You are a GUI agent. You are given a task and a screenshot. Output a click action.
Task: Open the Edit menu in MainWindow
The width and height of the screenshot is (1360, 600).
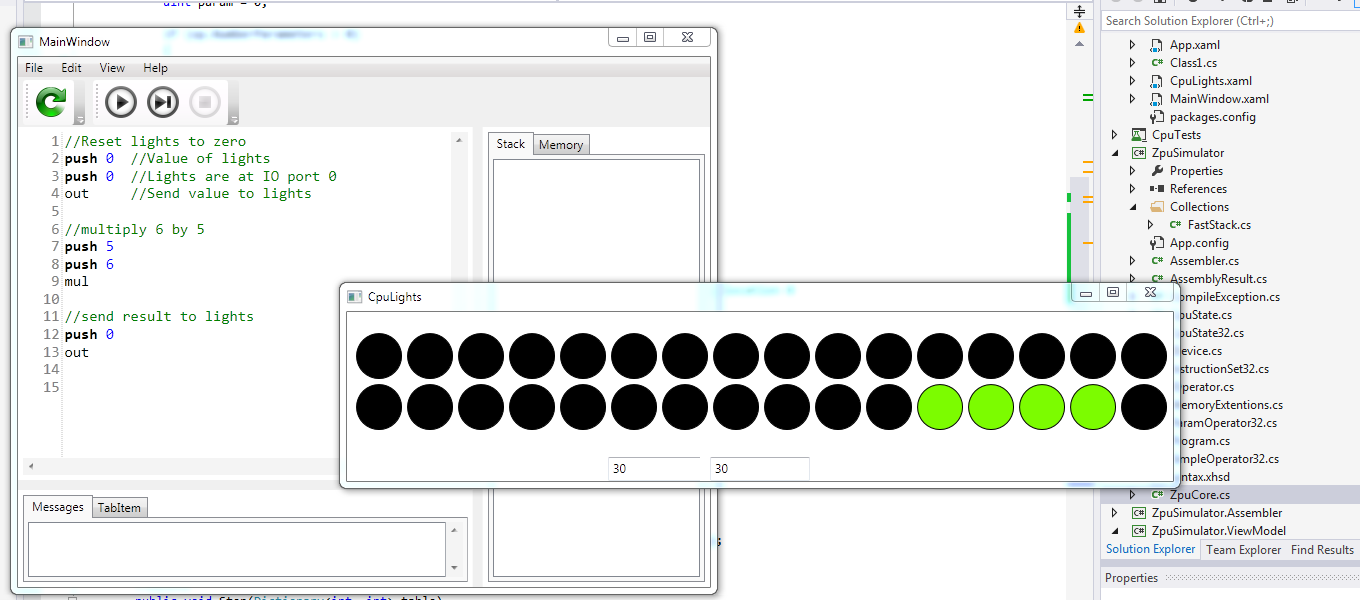71,68
